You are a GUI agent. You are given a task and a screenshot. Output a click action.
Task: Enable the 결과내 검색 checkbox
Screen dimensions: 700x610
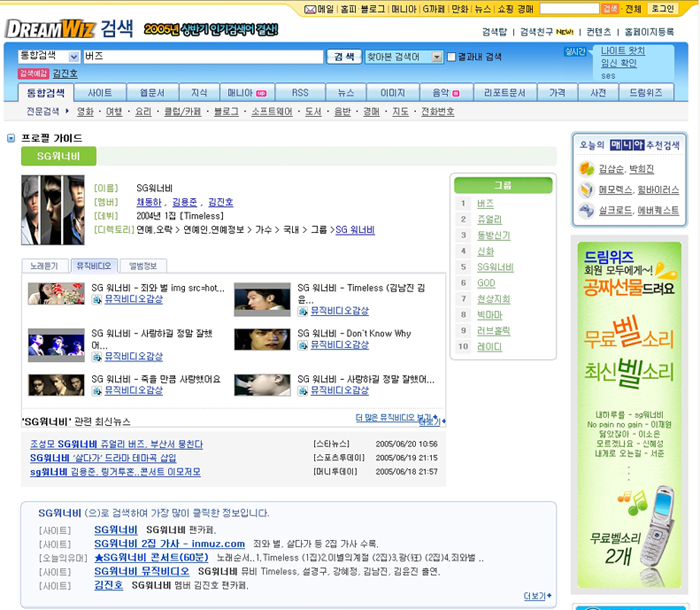coord(451,57)
